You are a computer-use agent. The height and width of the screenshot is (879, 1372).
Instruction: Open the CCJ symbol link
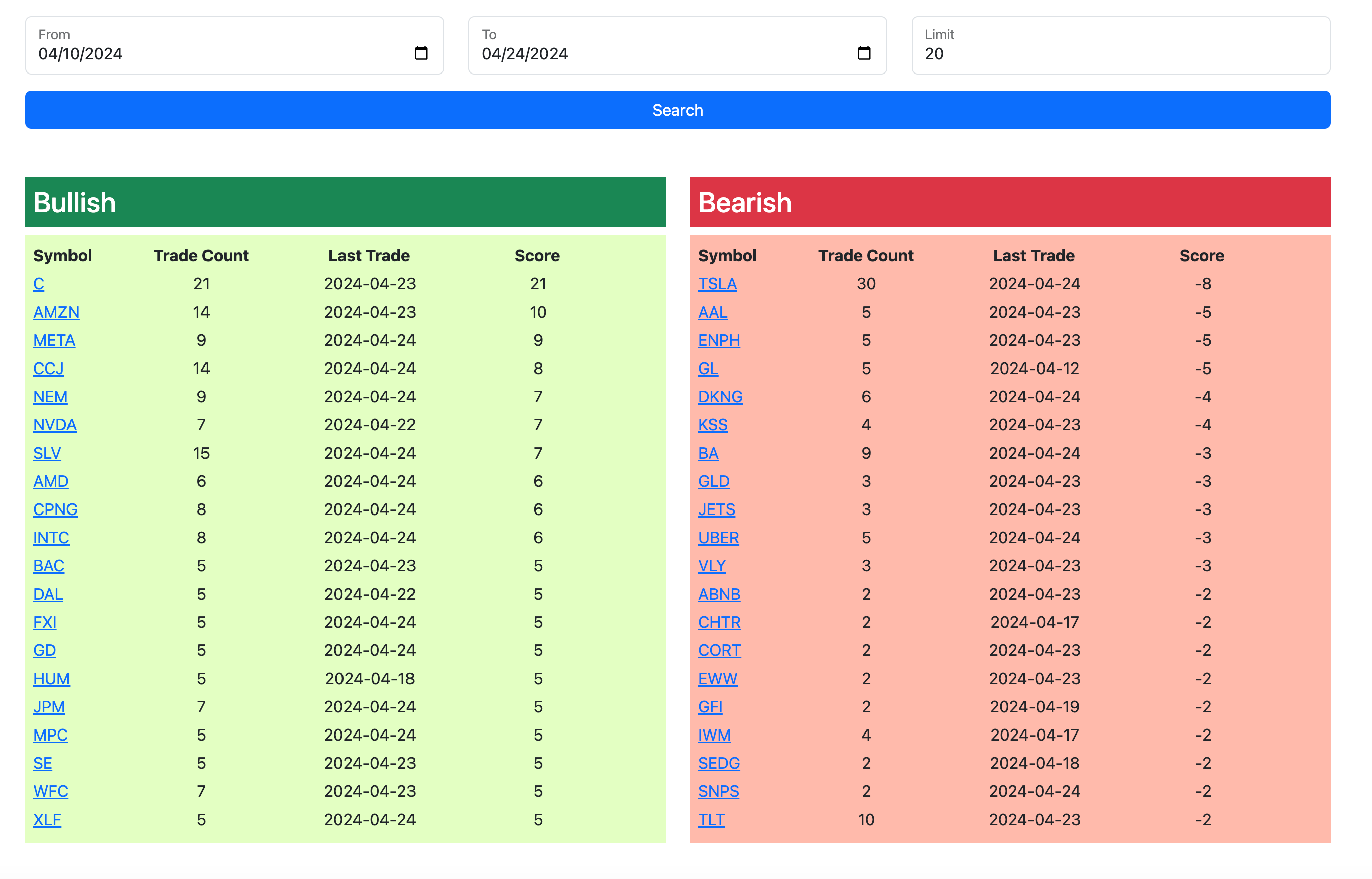[x=48, y=368]
